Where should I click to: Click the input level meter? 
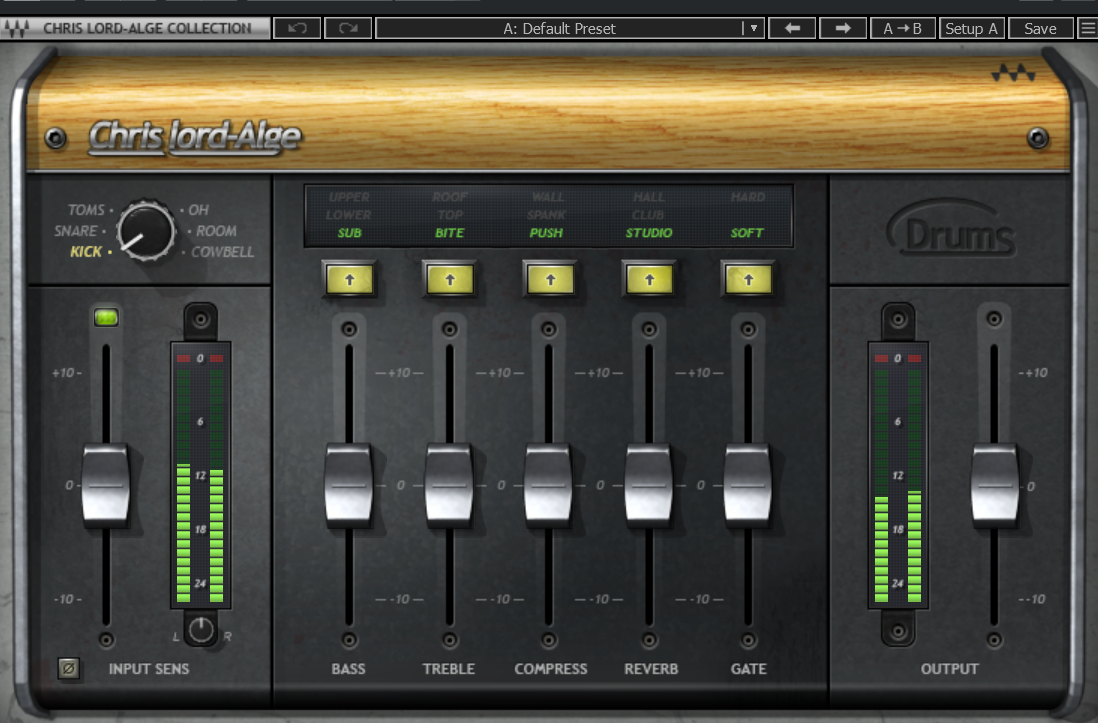pos(201,476)
